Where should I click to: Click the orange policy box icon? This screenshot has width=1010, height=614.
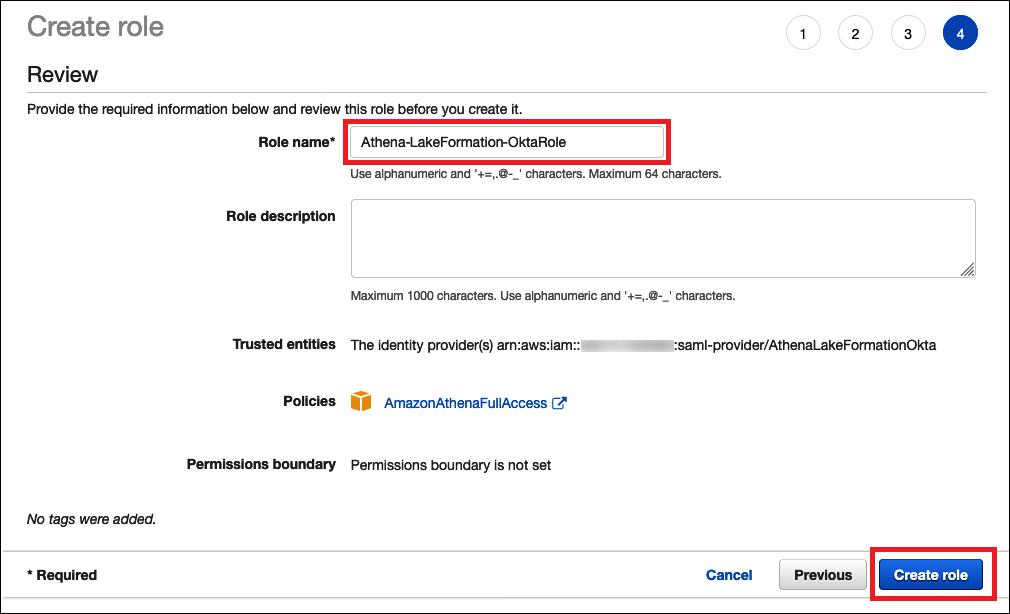(x=361, y=402)
